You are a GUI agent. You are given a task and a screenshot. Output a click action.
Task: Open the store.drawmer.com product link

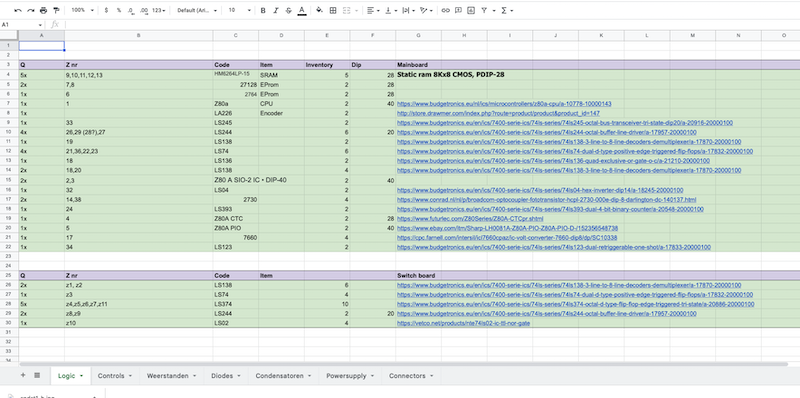point(498,113)
